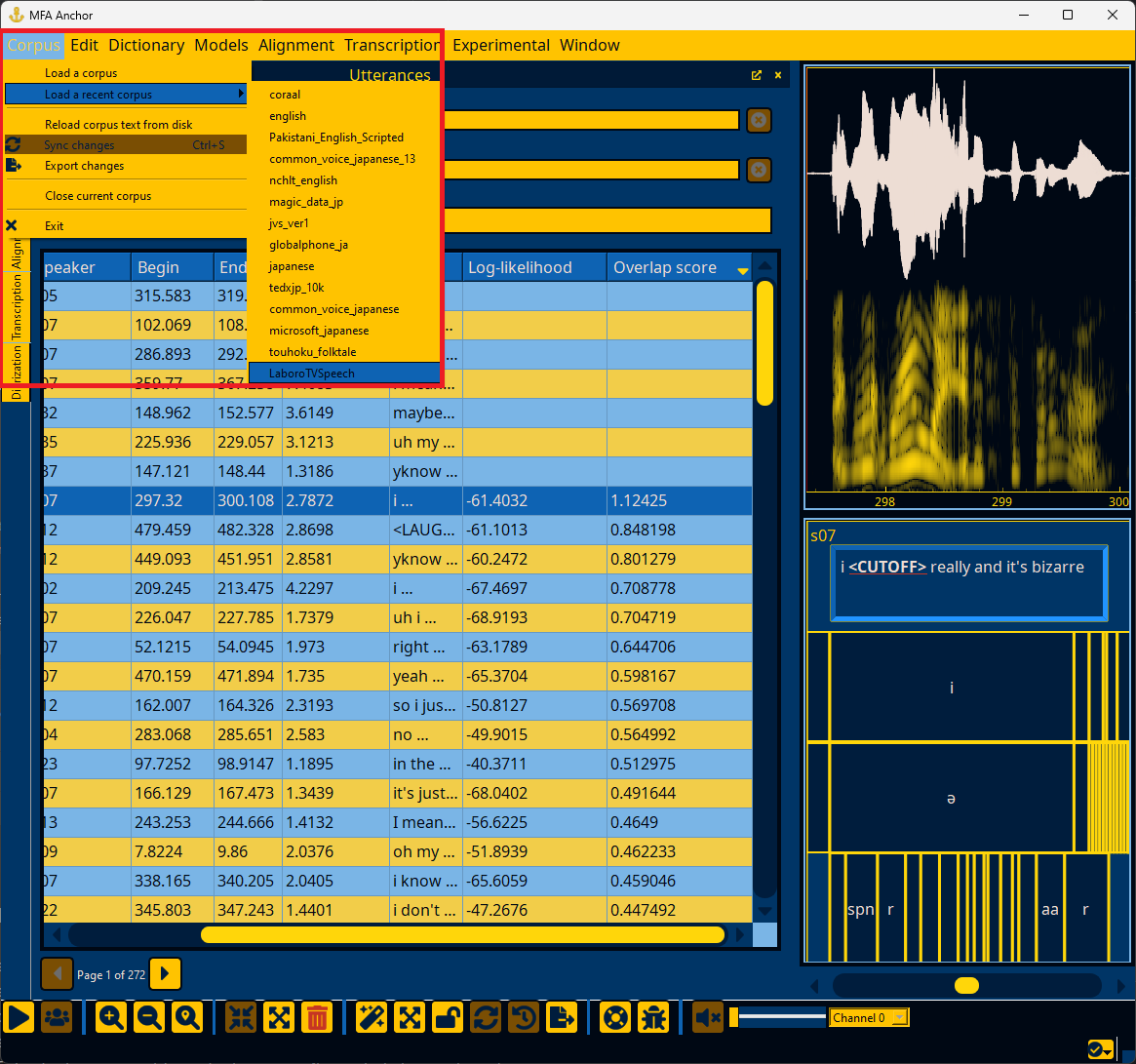Zoom in with the magnifier plus icon

pyautogui.click(x=111, y=1017)
